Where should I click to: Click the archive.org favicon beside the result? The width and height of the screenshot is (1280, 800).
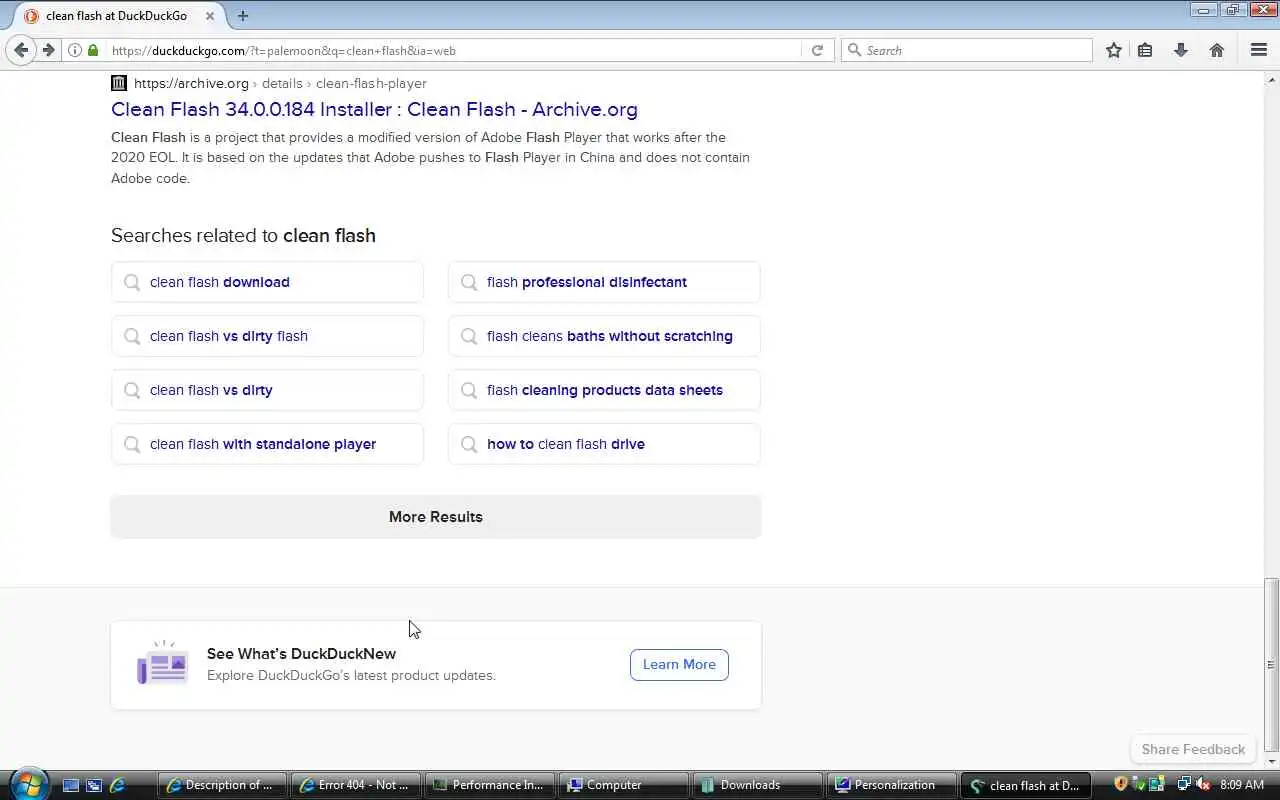[x=119, y=83]
